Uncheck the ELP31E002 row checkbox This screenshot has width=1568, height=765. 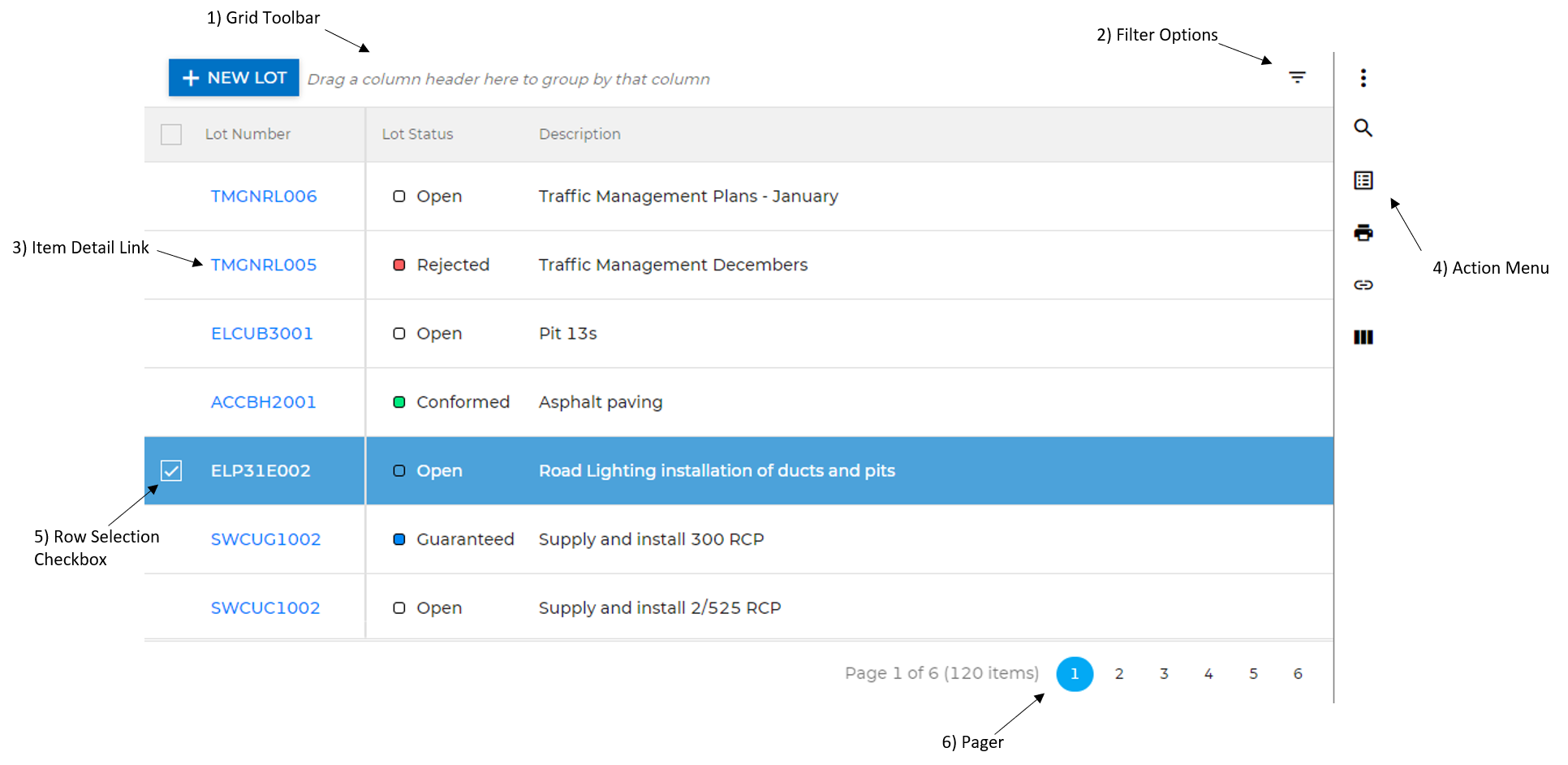click(171, 470)
